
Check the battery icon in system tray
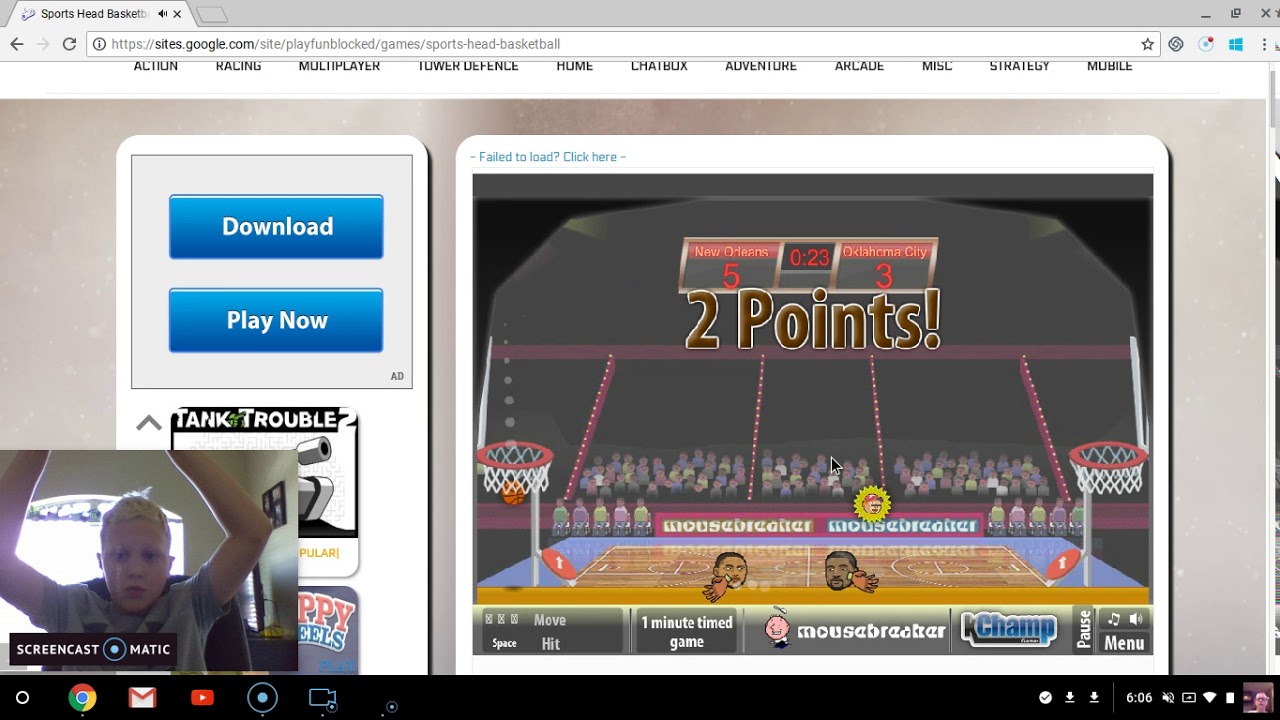[x=1230, y=697]
